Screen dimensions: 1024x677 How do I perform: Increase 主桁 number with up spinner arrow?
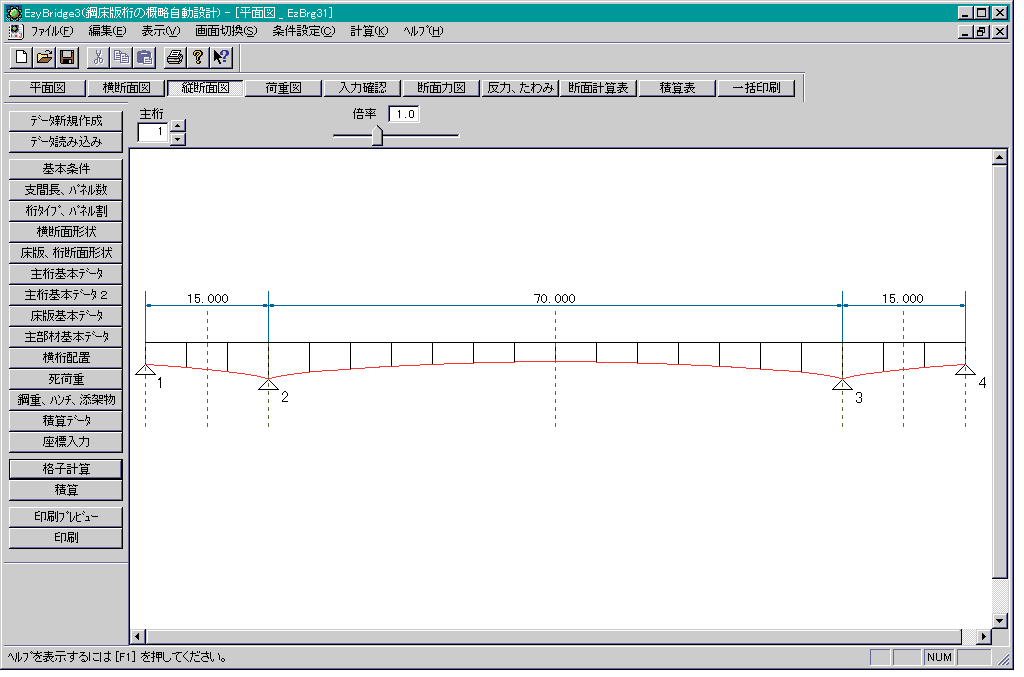pos(178,125)
